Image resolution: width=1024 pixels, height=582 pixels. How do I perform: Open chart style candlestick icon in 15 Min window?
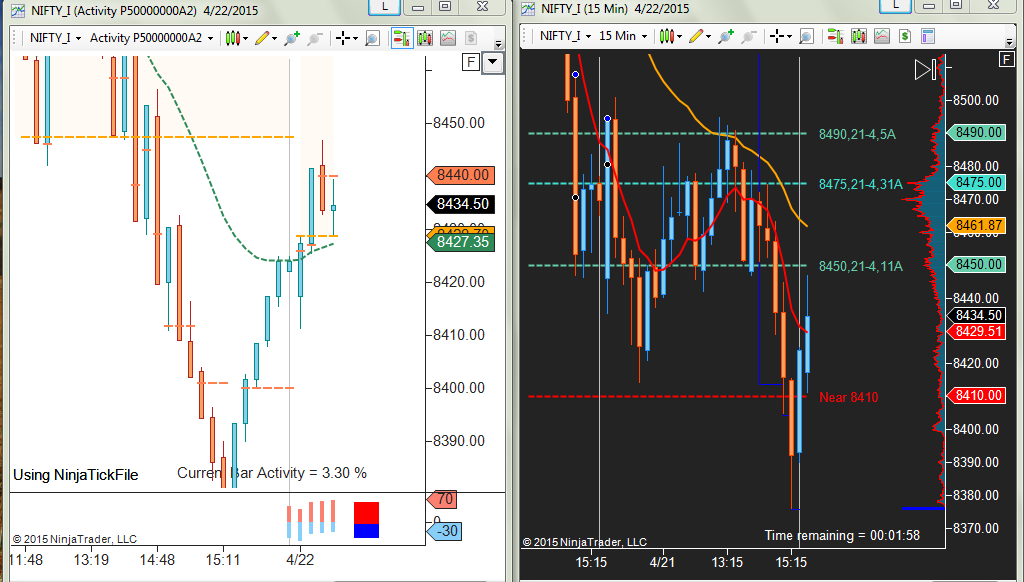point(665,36)
